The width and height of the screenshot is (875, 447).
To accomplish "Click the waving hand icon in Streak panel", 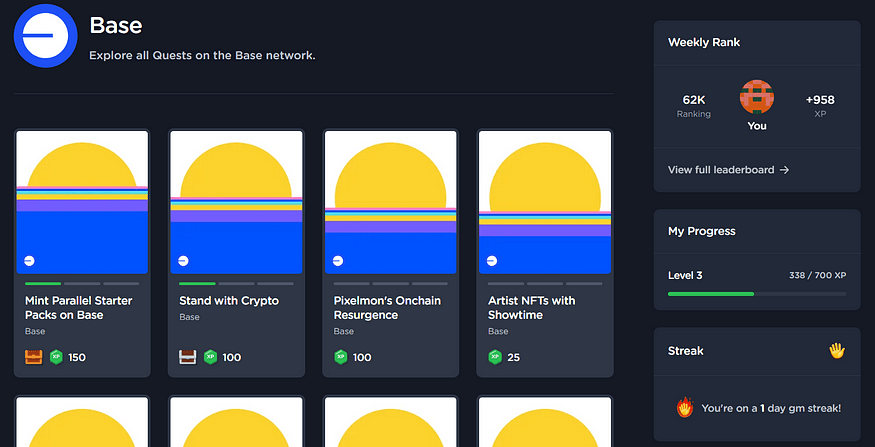I will (836, 351).
